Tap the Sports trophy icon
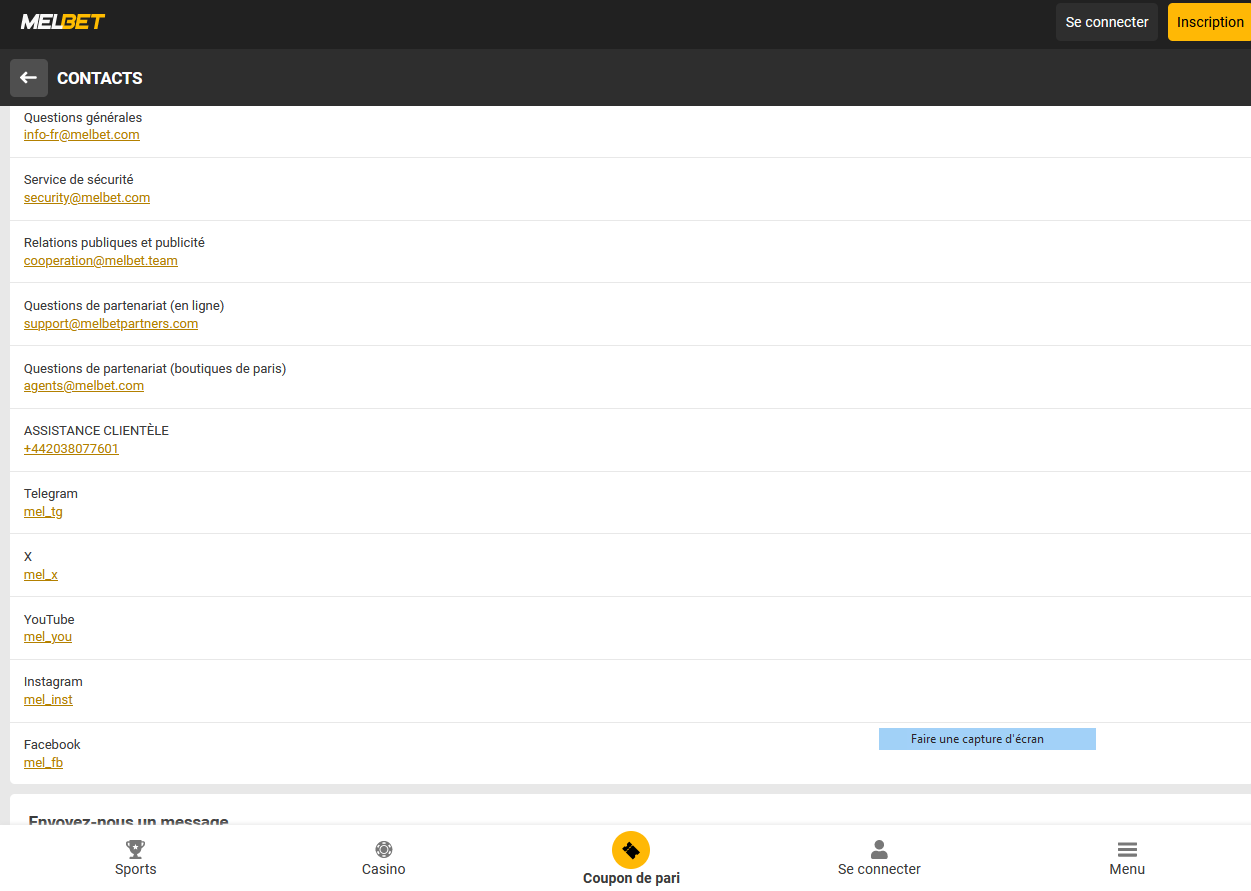This screenshot has width=1251, height=891. (x=135, y=849)
